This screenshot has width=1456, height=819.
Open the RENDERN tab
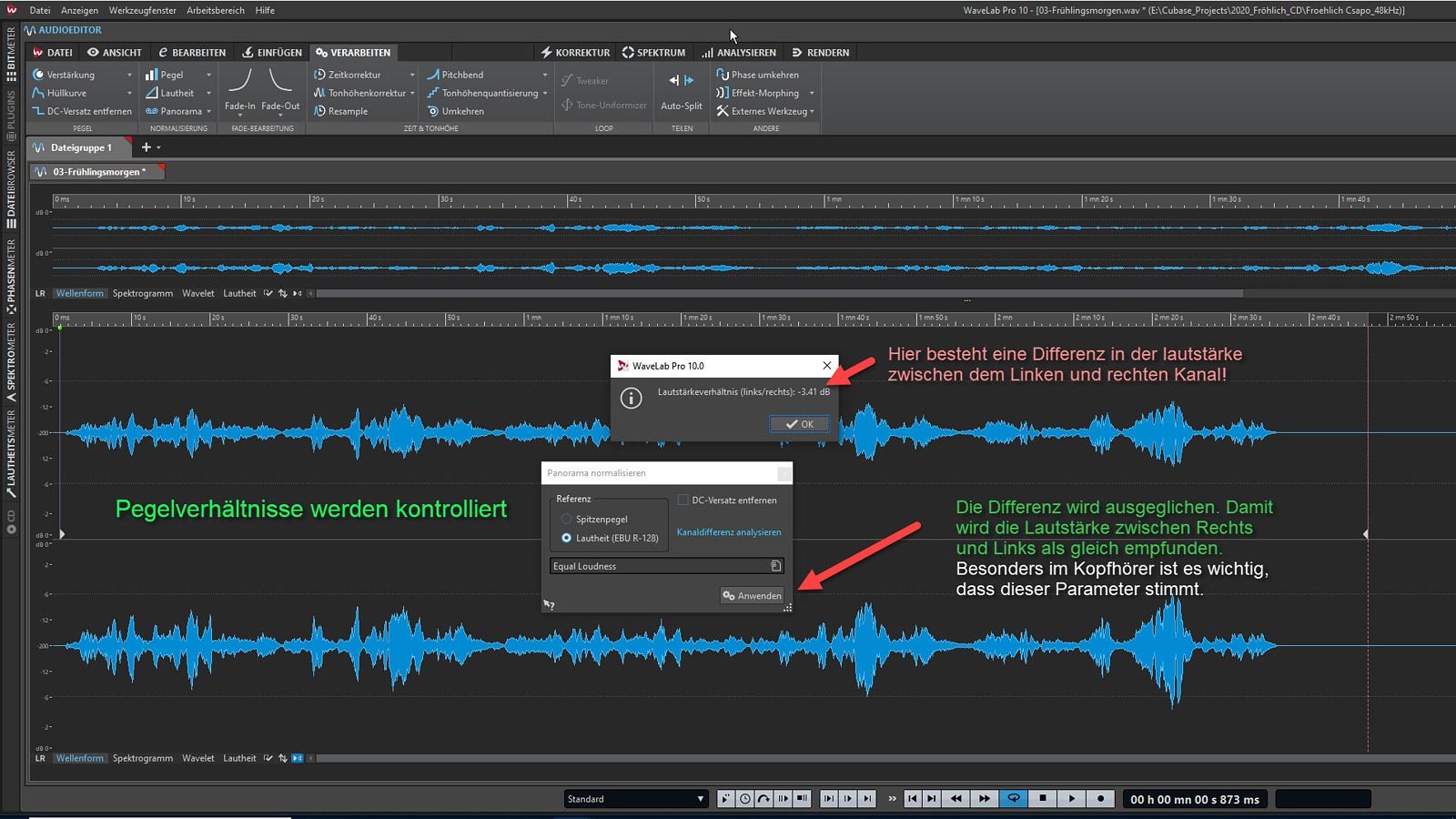[820, 53]
